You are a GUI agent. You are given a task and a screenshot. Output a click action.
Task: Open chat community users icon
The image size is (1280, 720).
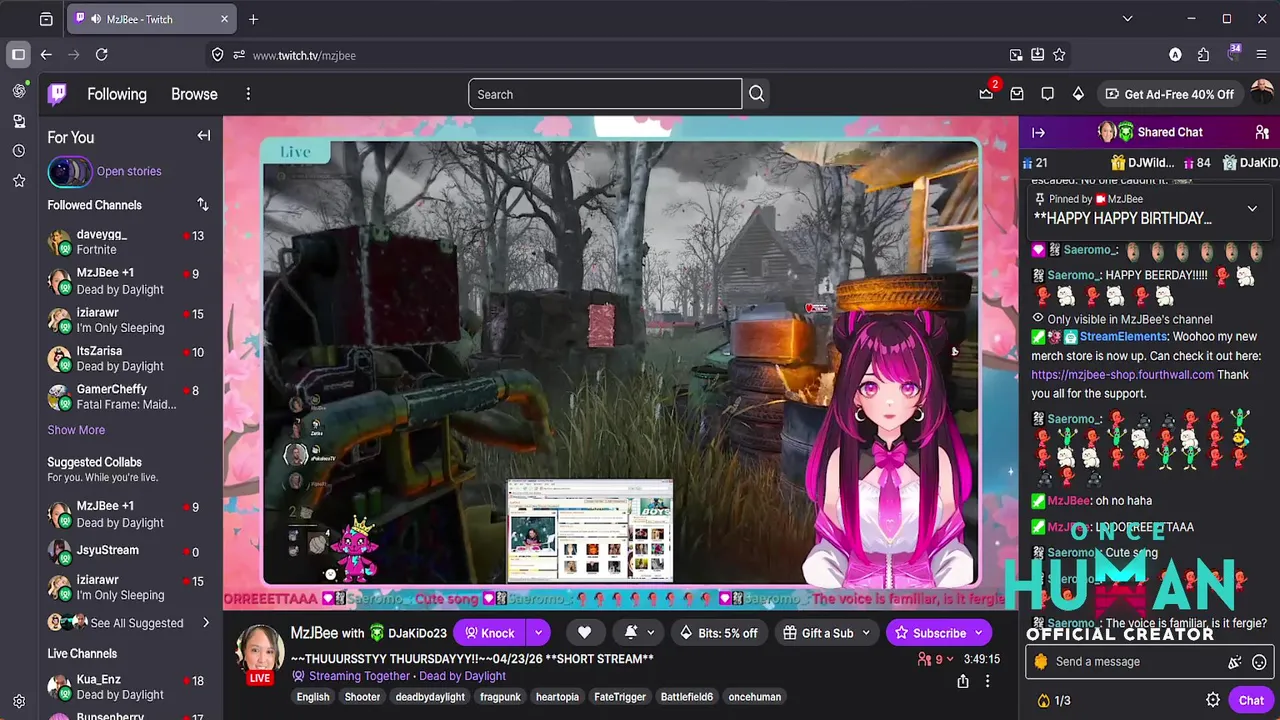point(1262,132)
